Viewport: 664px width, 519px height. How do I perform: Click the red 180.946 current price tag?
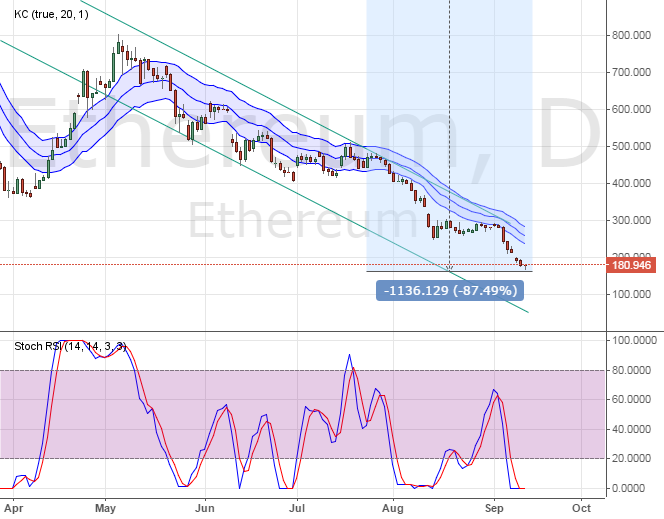pos(631,265)
